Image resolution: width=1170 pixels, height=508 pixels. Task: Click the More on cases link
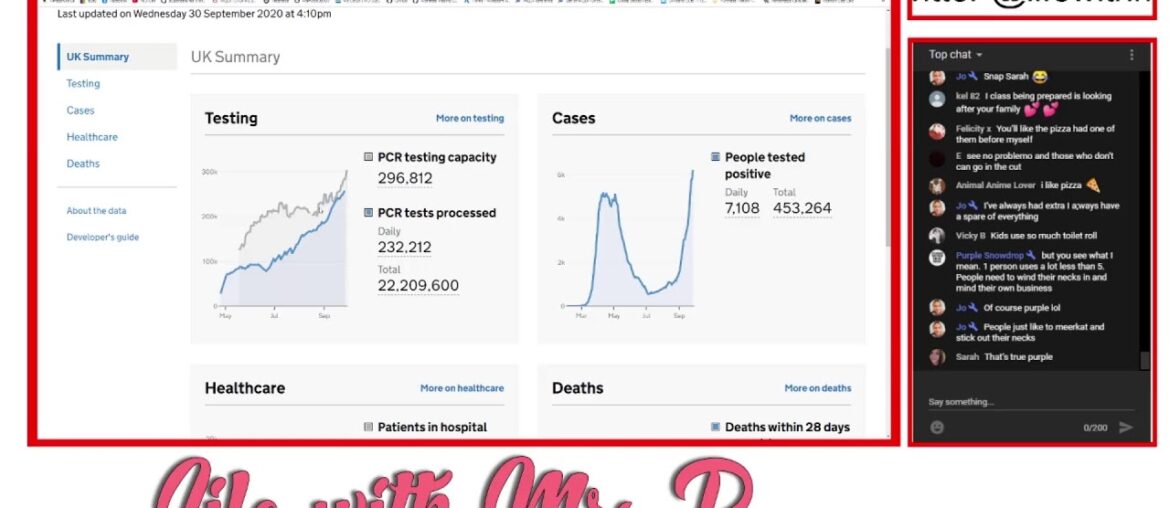pos(820,119)
